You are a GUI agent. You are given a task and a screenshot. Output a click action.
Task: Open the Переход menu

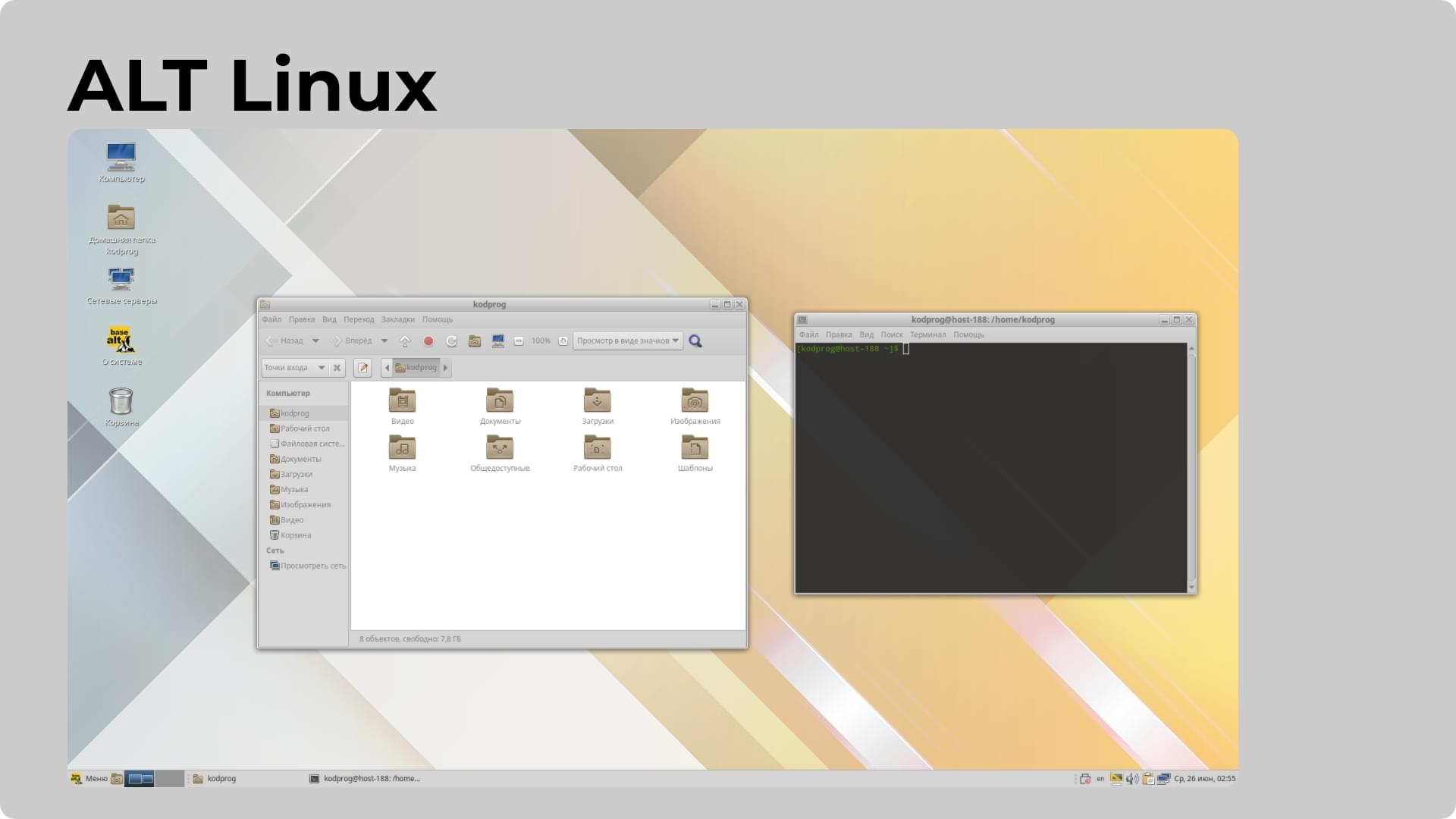click(359, 319)
